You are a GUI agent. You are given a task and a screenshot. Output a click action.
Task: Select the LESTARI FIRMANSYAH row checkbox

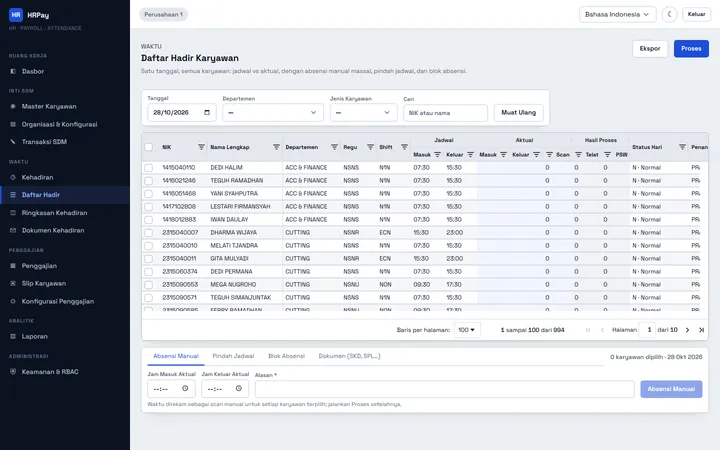coord(148,207)
